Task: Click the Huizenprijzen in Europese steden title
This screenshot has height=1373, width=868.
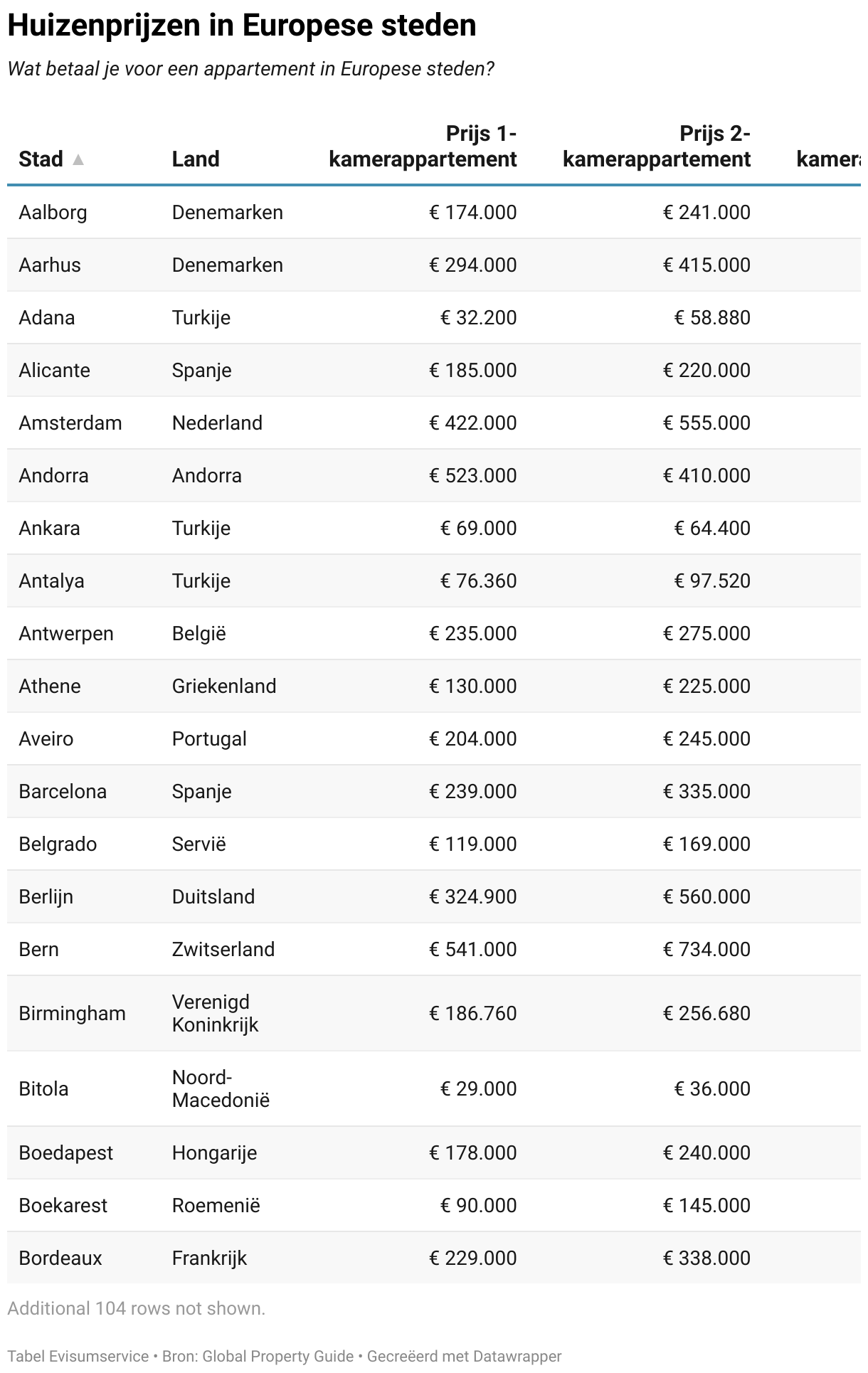Action: click(242, 26)
